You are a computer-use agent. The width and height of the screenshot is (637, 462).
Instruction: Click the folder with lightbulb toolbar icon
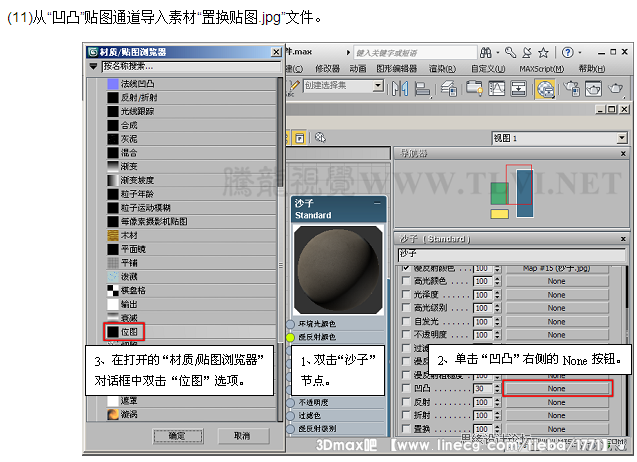click(474, 88)
